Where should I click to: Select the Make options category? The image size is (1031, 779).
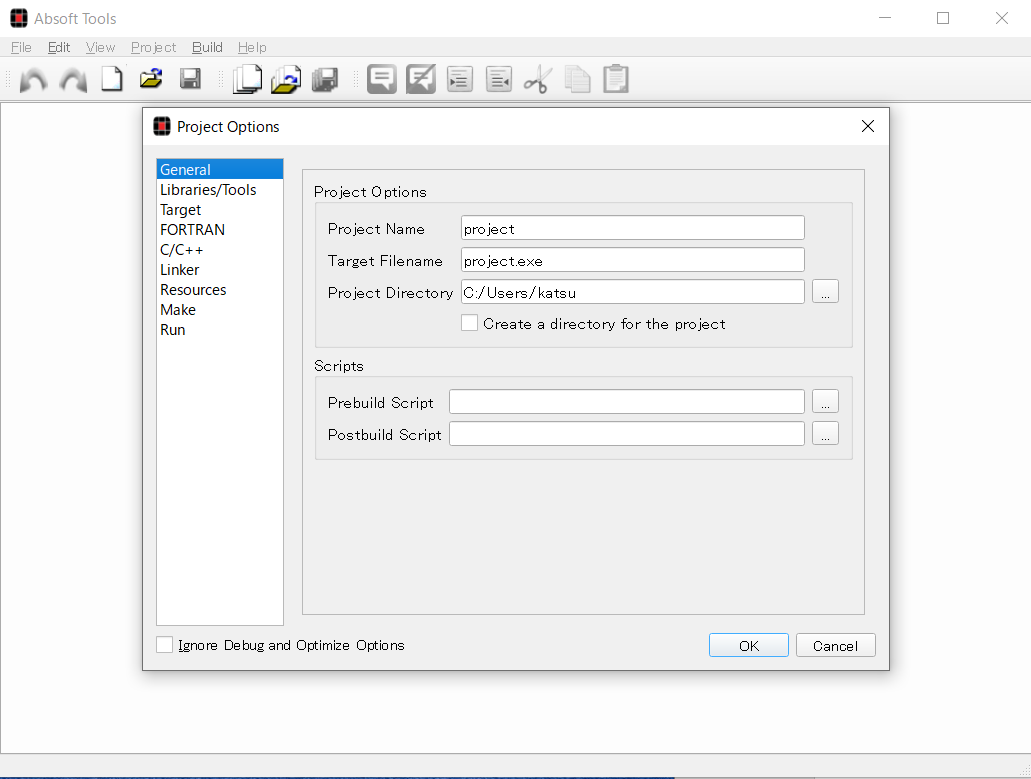pos(220,310)
